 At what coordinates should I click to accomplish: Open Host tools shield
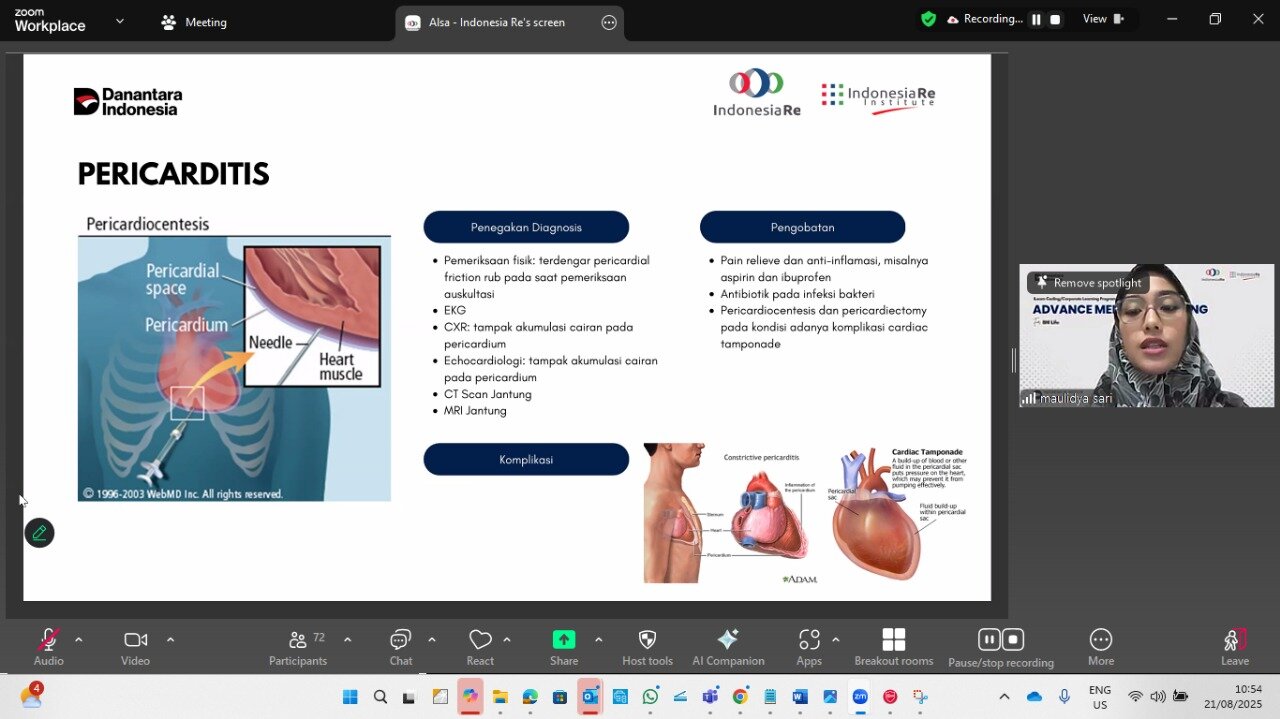647,640
